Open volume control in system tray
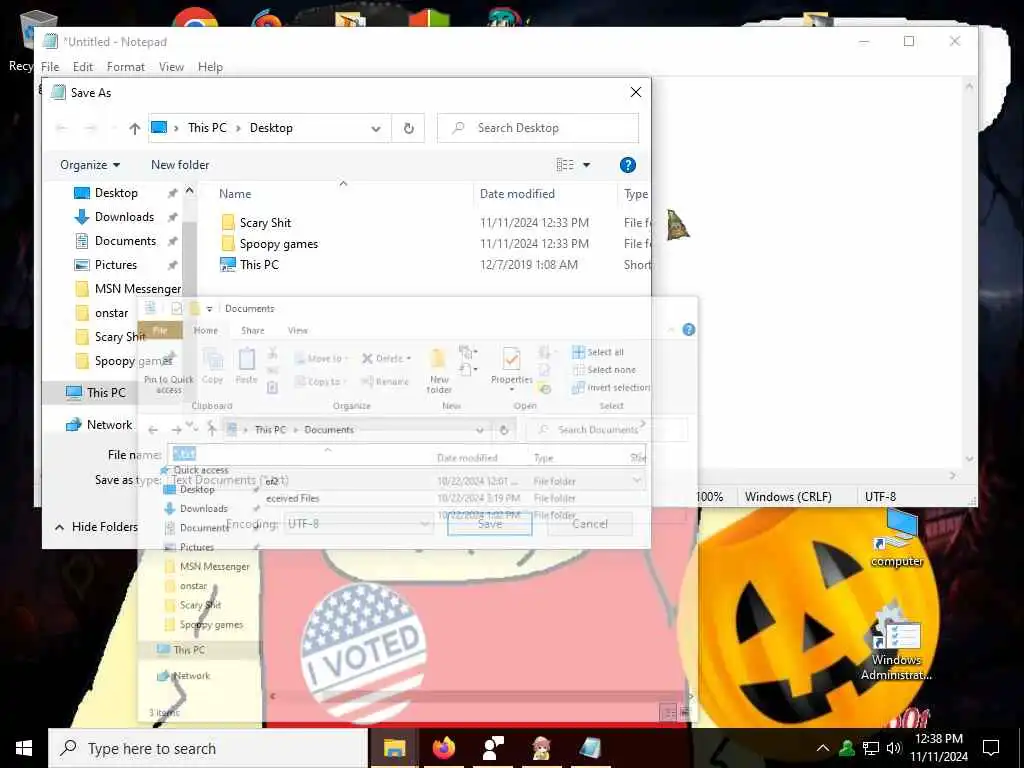The image size is (1024, 768). pyautogui.click(x=894, y=748)
